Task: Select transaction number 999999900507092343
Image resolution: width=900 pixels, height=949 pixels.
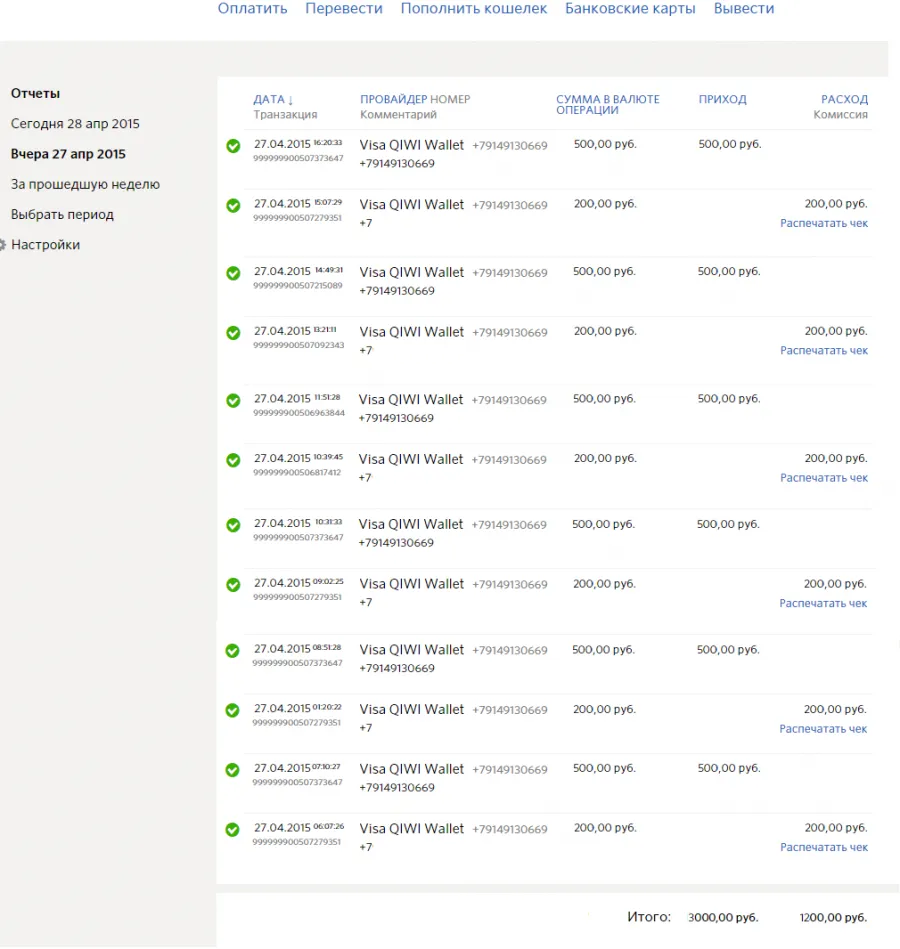Action: [x=298, y=345]
